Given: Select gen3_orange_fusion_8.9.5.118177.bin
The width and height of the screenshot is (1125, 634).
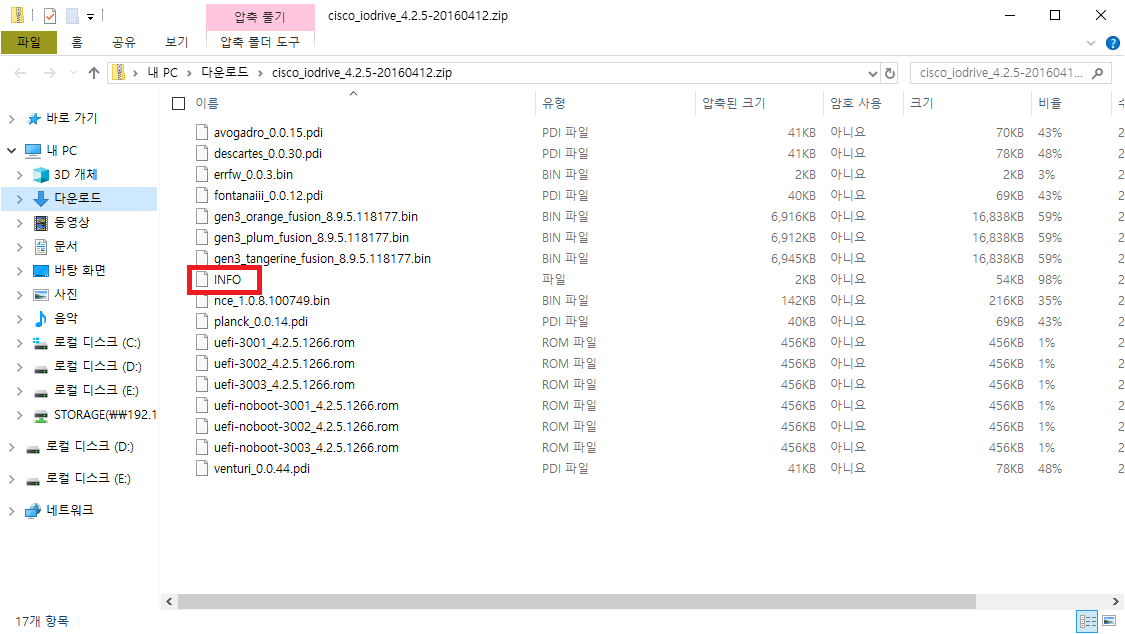Looking at the screenshot, I should tap(316, 217).
